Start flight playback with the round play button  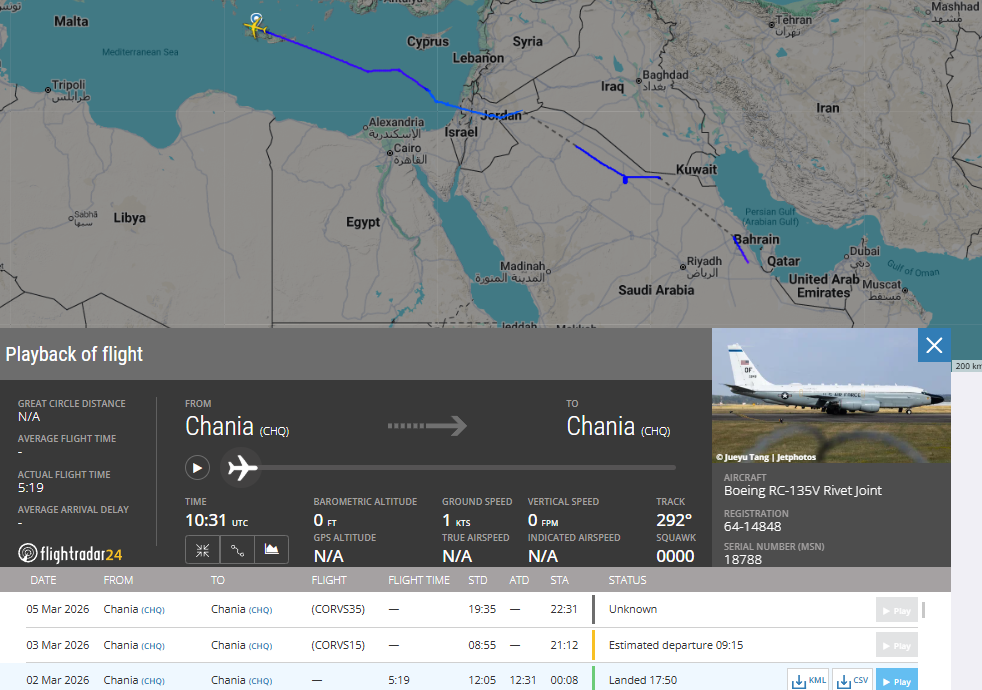(x=197, y=467)
